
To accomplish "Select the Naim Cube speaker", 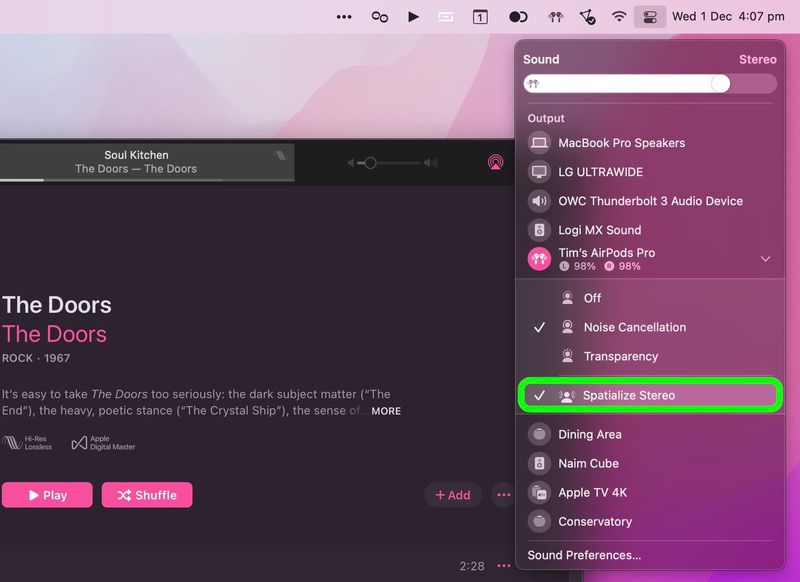I will point(650,463).
